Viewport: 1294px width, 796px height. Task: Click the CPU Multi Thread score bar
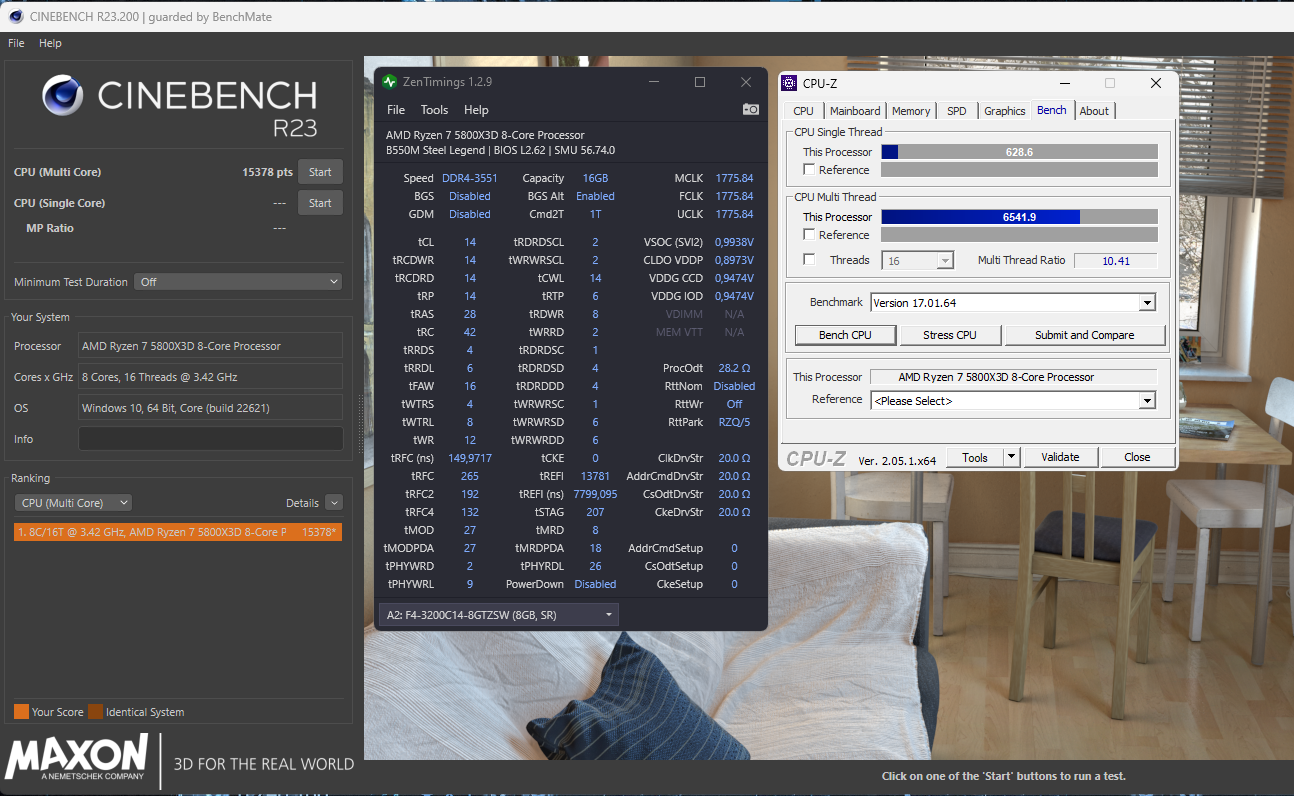click(1019, 217)
